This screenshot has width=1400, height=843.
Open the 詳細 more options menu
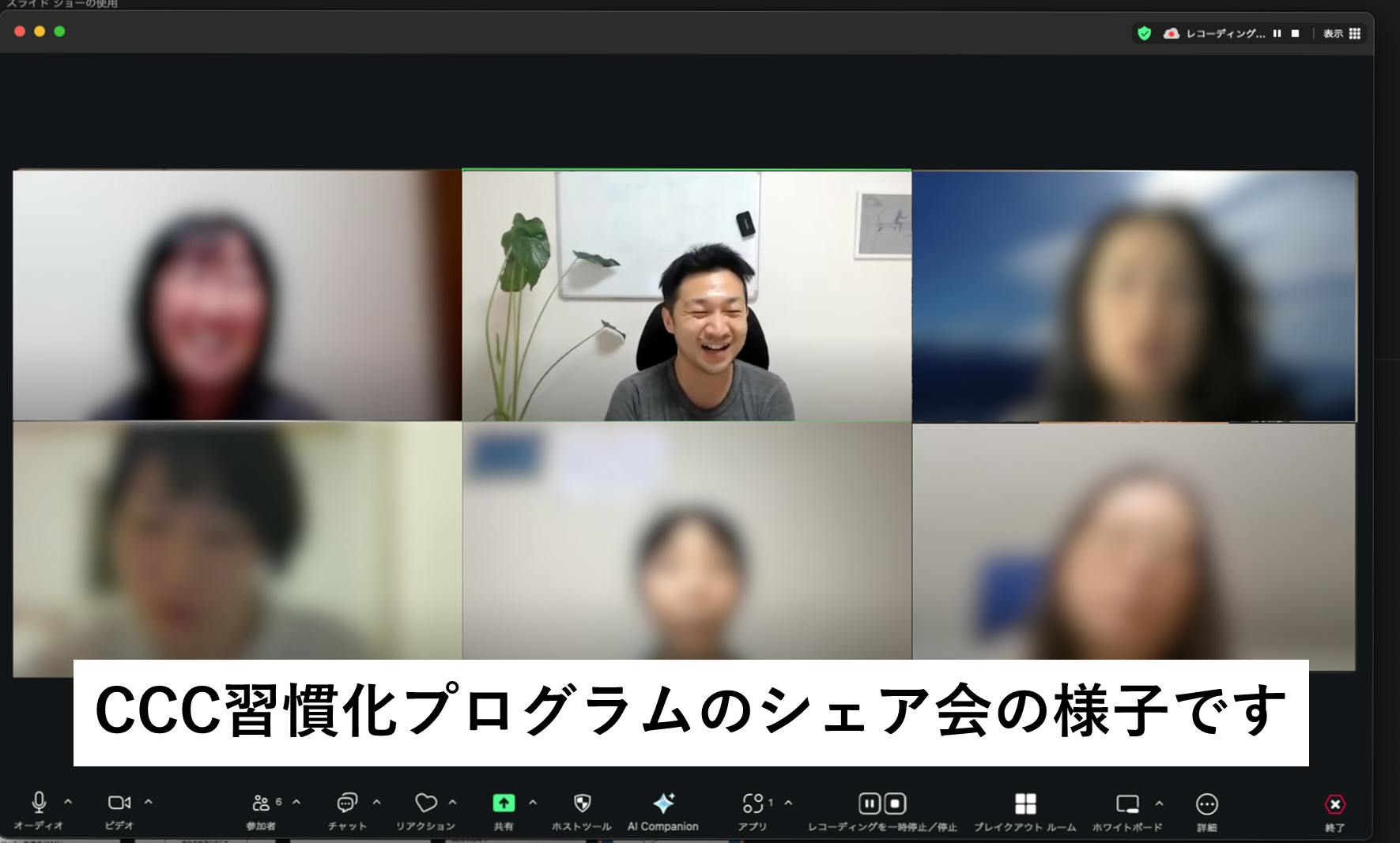(x=1206, y=803)
